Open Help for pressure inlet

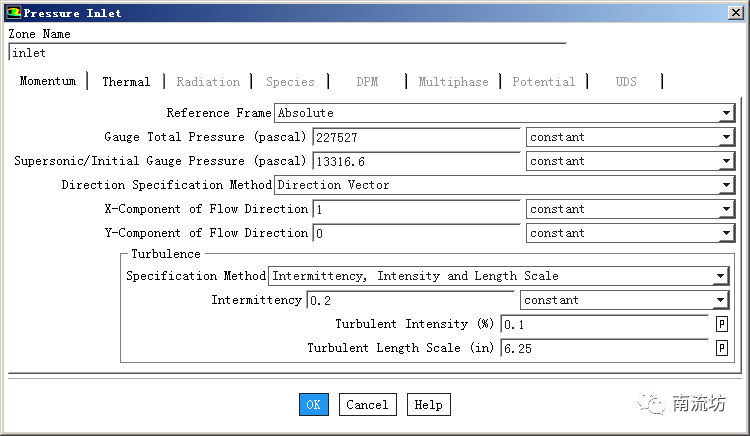tap(428, 405)
